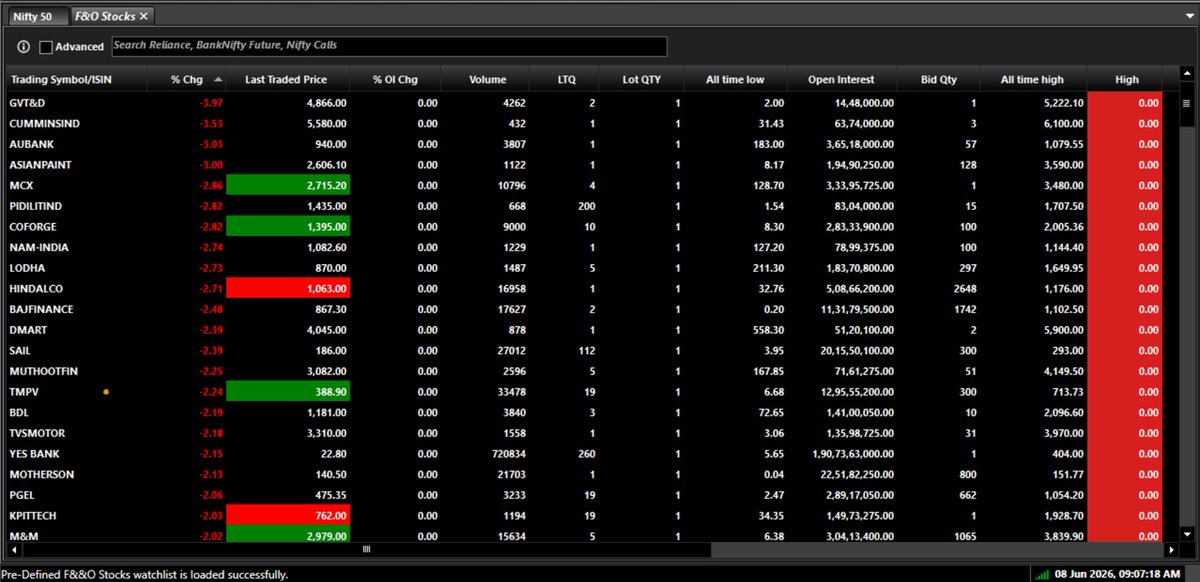
Task: Close the F&O Stocks tab
Action: tap(144, 16)
